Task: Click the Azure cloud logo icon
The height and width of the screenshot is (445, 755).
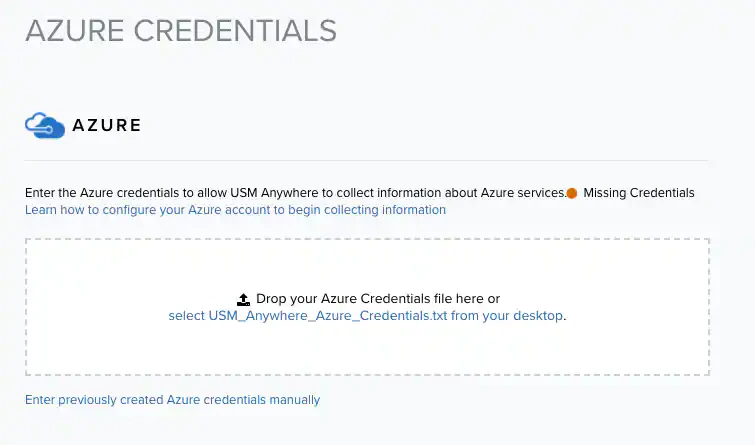Action: click(x=44, y=125)
